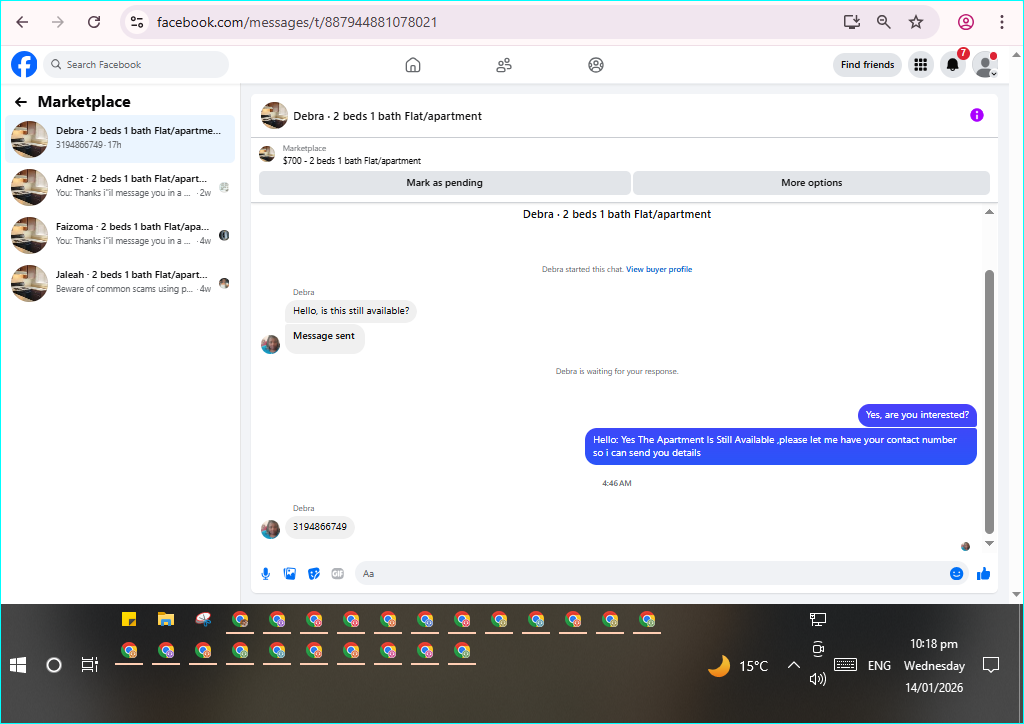Viewport: 1024px width, 724px height.
Task: Click the $700 listing thumbnail under Marketplace
Action: click(267, 154)
